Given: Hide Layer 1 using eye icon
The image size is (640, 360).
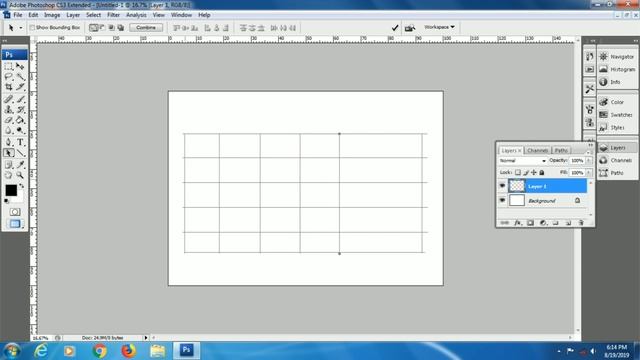Looking at the screenshot, I should point(502,186).
